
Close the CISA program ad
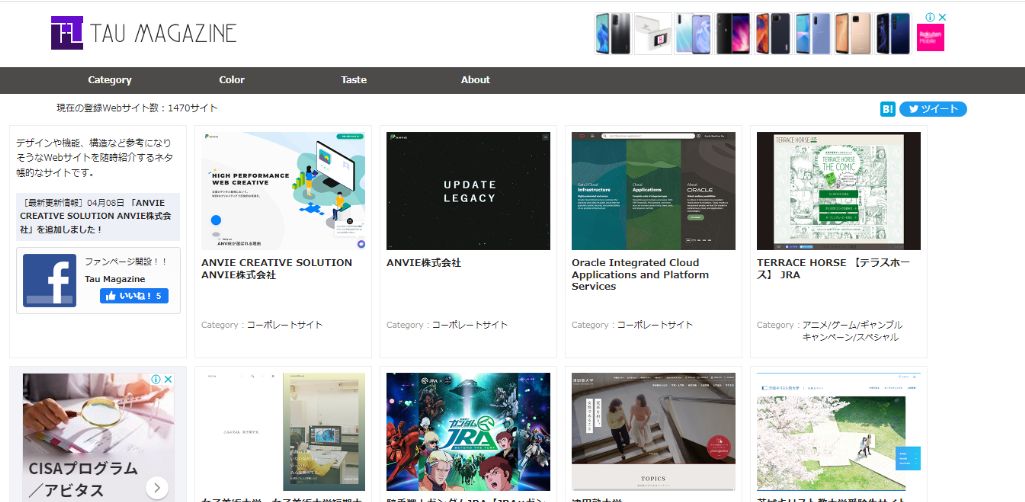tap(169, 380)
